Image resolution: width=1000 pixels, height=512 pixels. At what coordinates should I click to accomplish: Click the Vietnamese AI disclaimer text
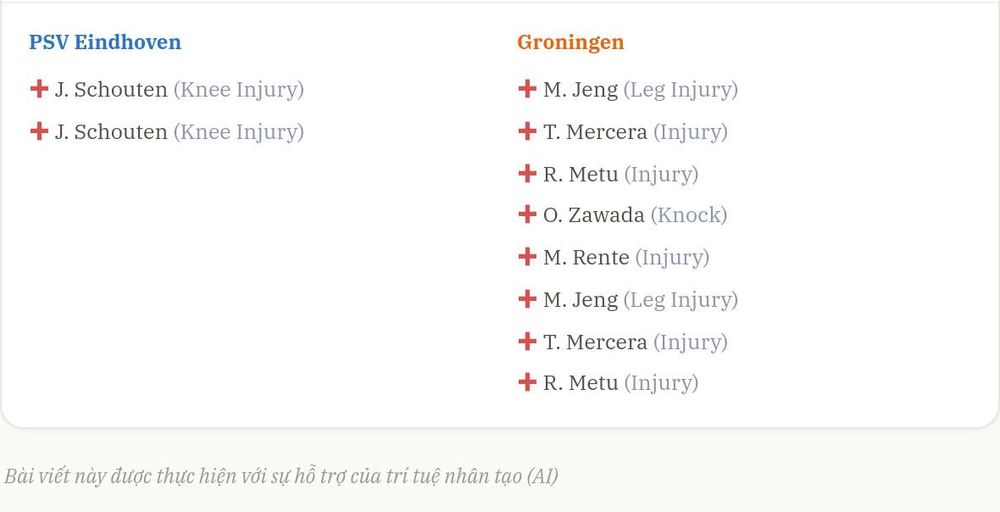point(281,476)
